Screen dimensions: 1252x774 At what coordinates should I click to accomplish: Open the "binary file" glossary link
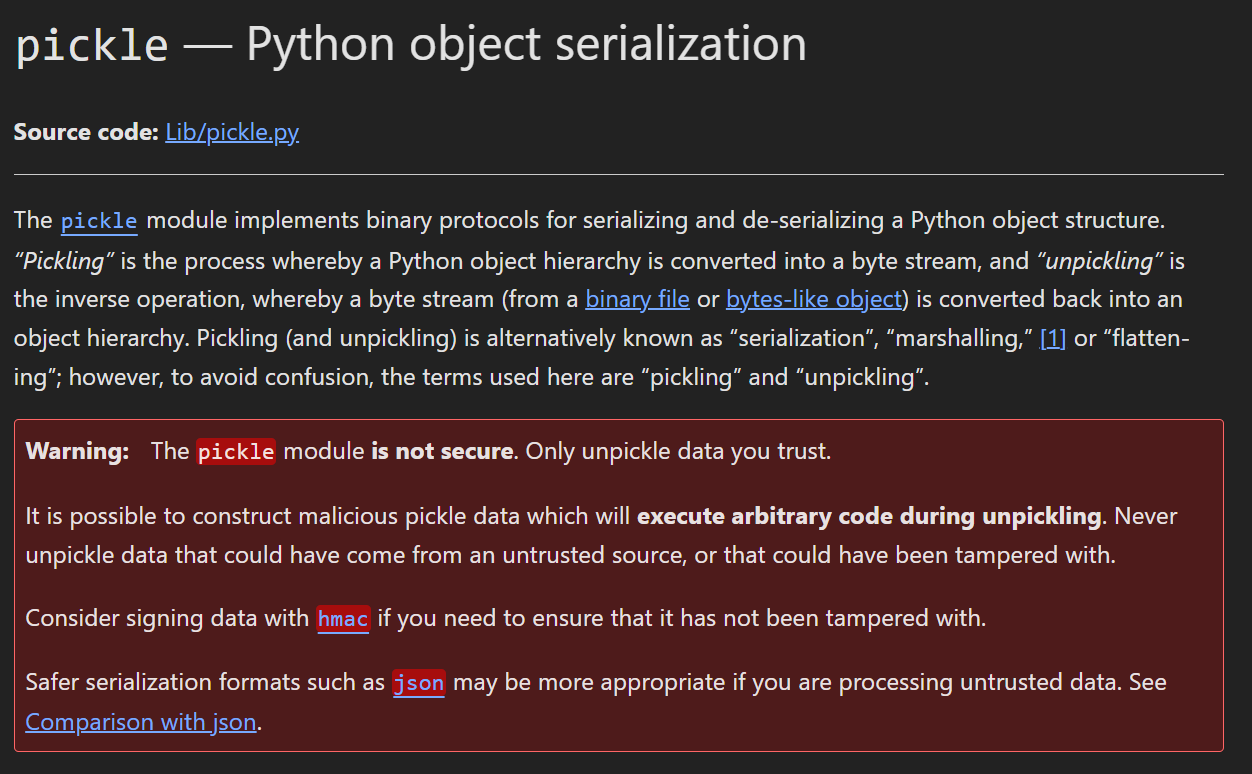[637, 299]
